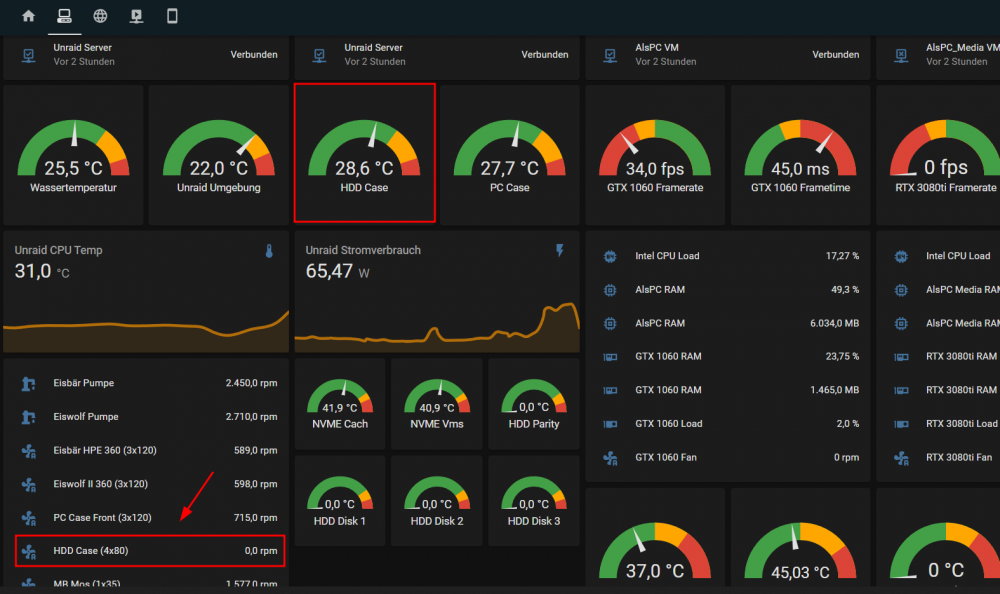Open the home view tab
Screen dimensions: 1000x594
tap(28, 16)
